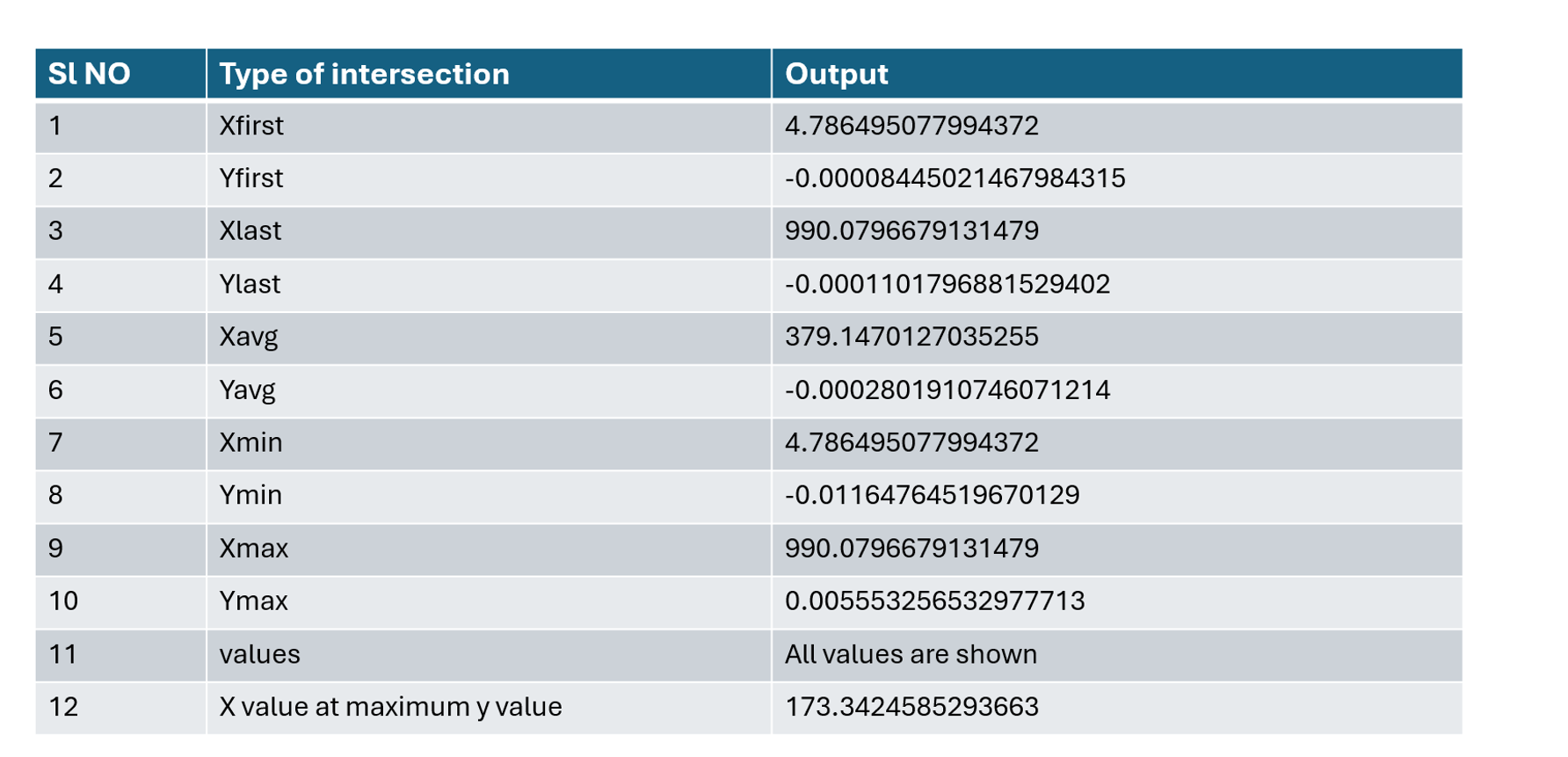
Task: Click the Ylast output value
Action: click(x=947, y=284)
